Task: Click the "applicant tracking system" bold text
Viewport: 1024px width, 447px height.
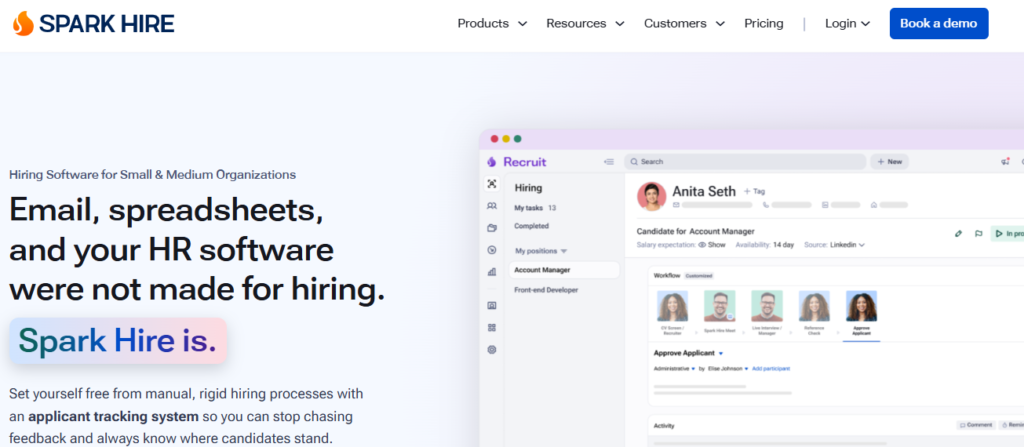Action: (x=114, y=416)
